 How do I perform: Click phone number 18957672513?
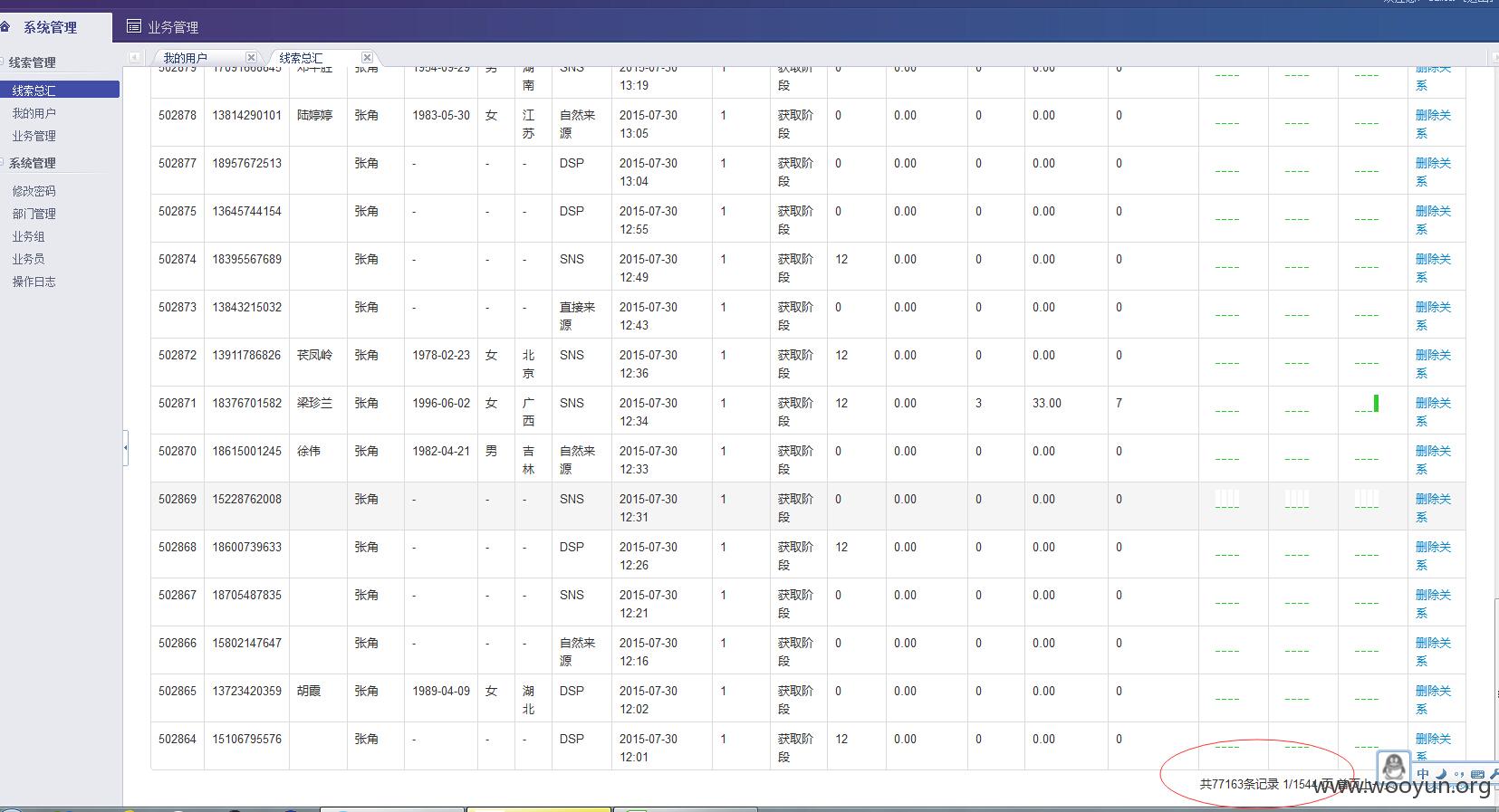[247, 163]
